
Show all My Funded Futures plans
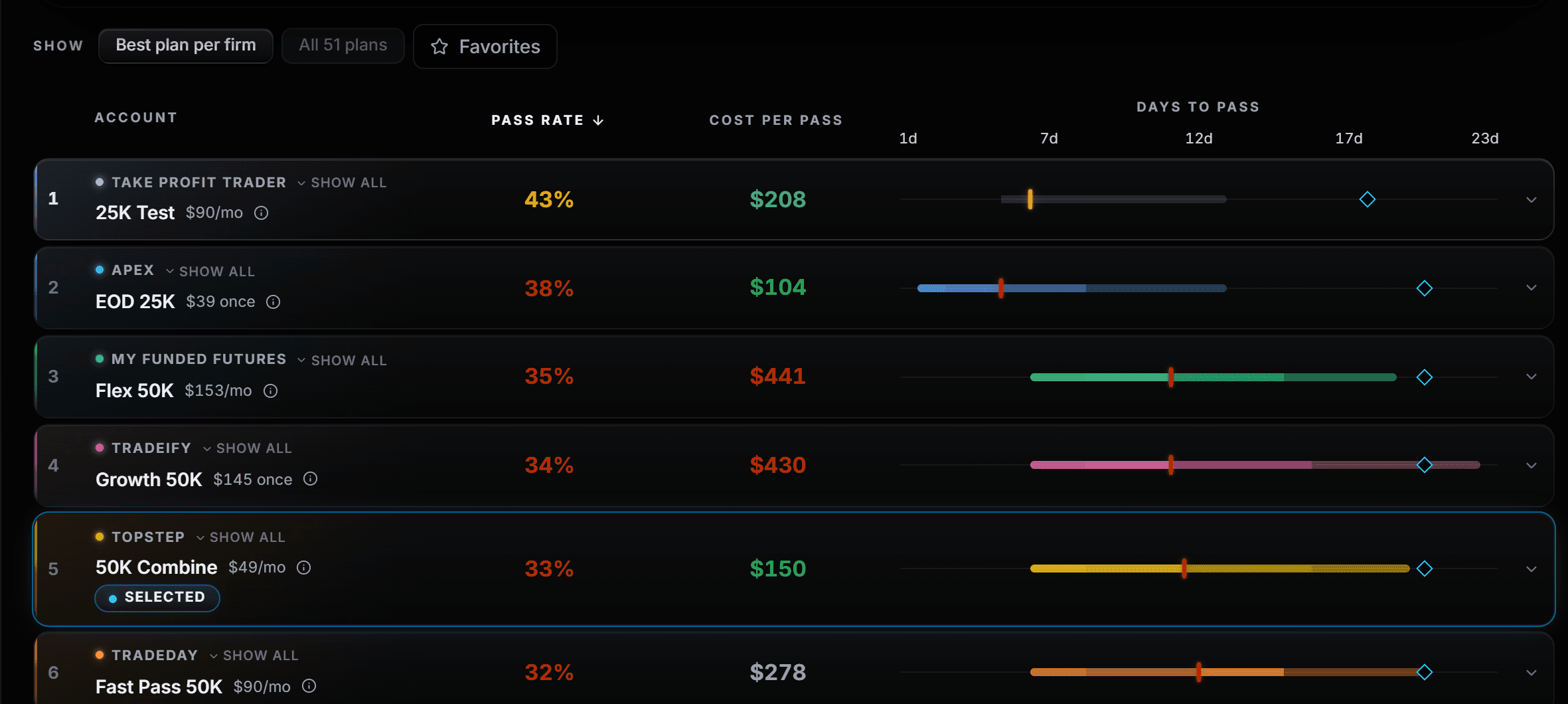342,361
